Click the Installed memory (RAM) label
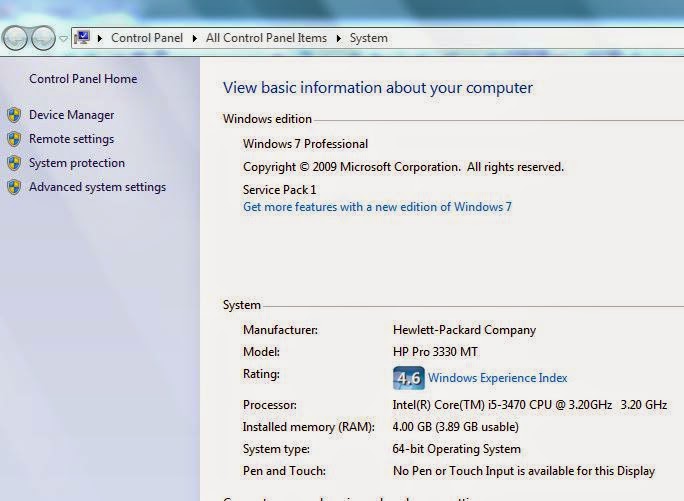The image size is (684, 501). pos(309,427)
